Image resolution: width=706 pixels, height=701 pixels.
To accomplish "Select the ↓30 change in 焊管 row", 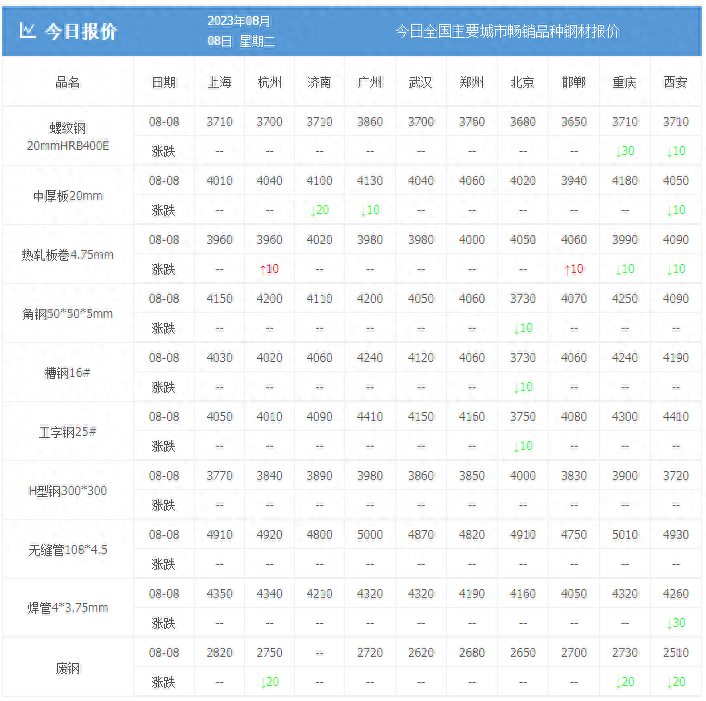I will (x=676, y=623).
